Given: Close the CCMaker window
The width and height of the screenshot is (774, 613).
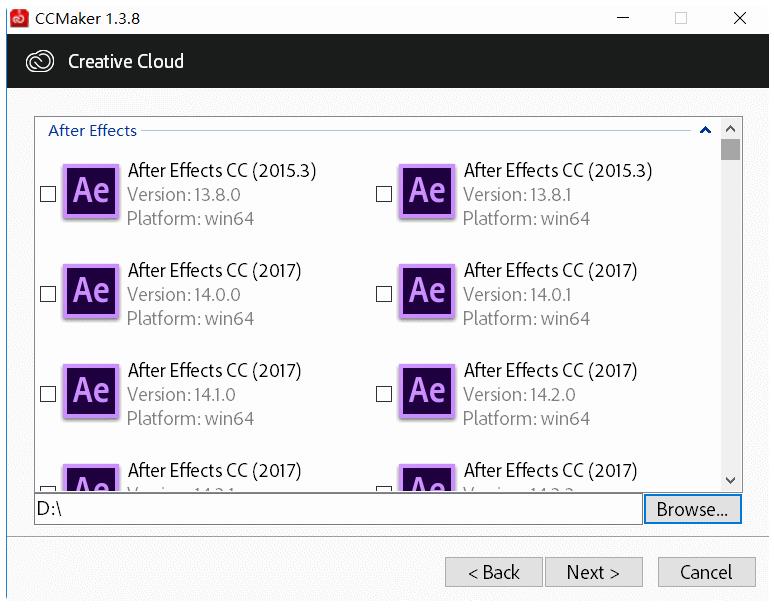Looking at the screenshot, I should pyautogui.click(x=739, y=18).
